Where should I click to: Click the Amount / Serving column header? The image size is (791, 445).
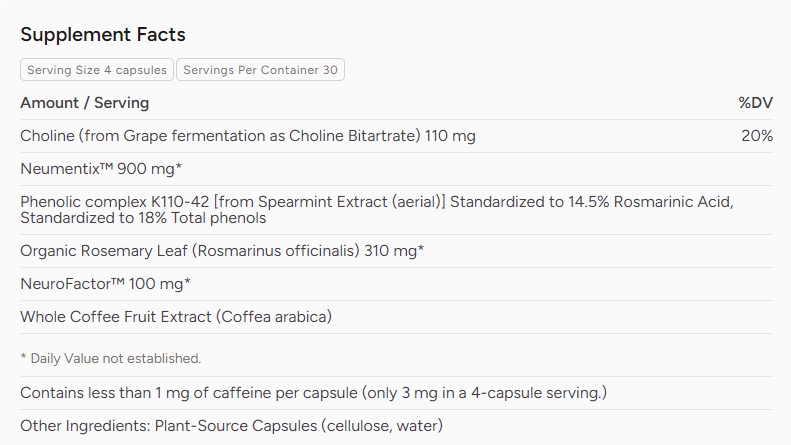pos(85,103)
